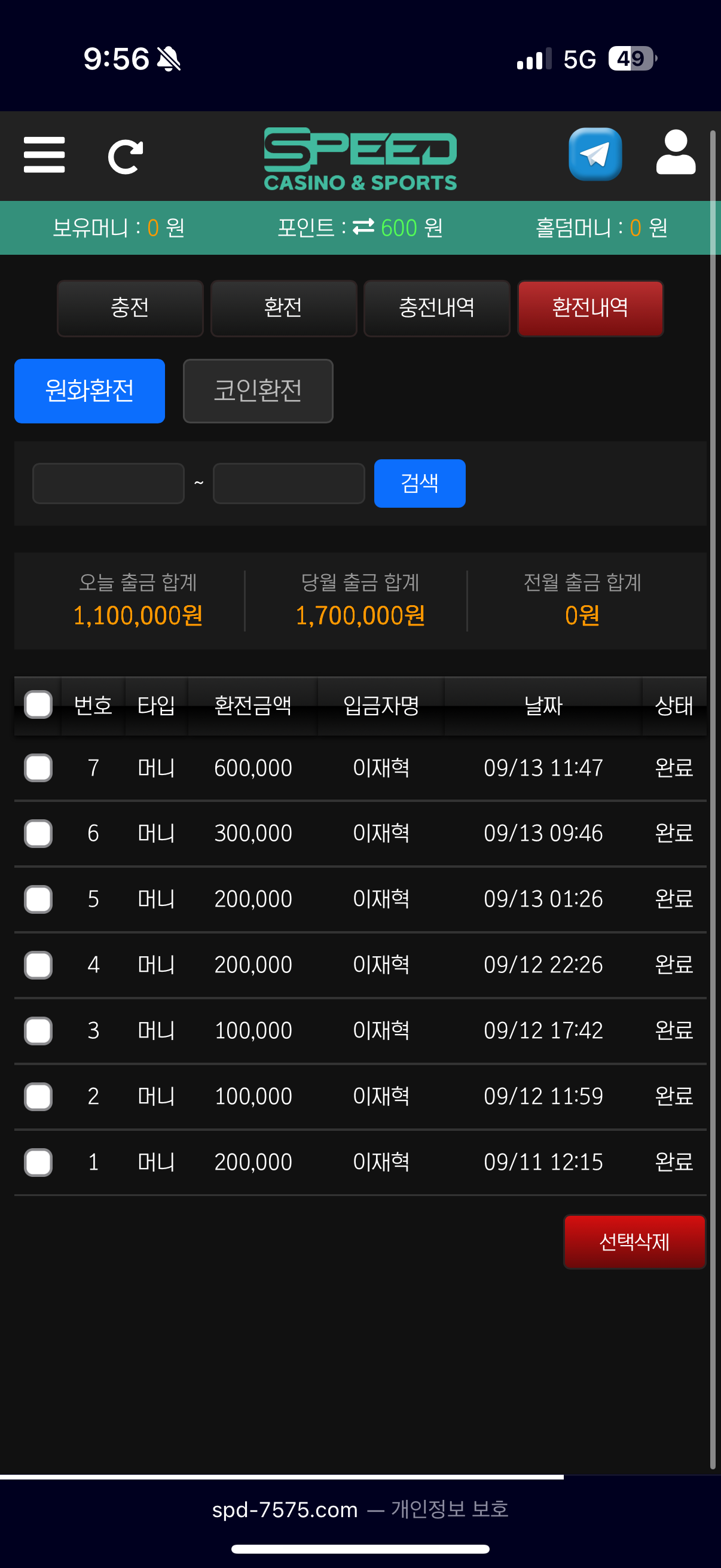Switch to 코인환전 coin withdrawal
Image resolution: width=721 pixels, height=1568 pixels.
(257, 391)
